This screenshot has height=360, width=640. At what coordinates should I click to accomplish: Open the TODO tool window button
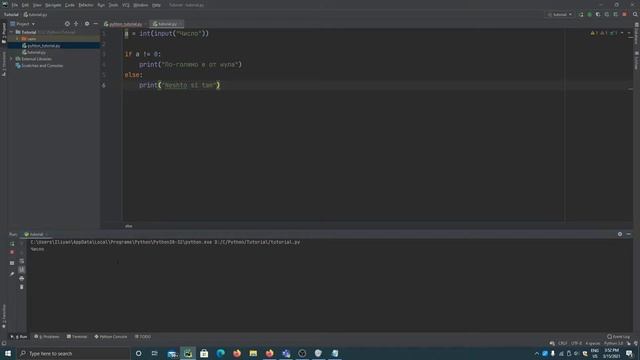click(x=143, y=337)
